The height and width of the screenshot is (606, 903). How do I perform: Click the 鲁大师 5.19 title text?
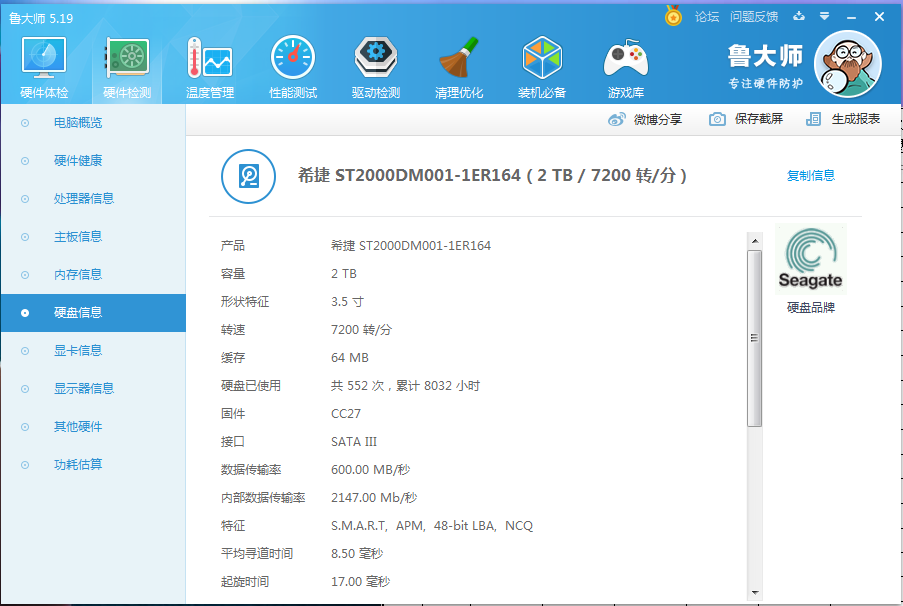pos(41,18)
